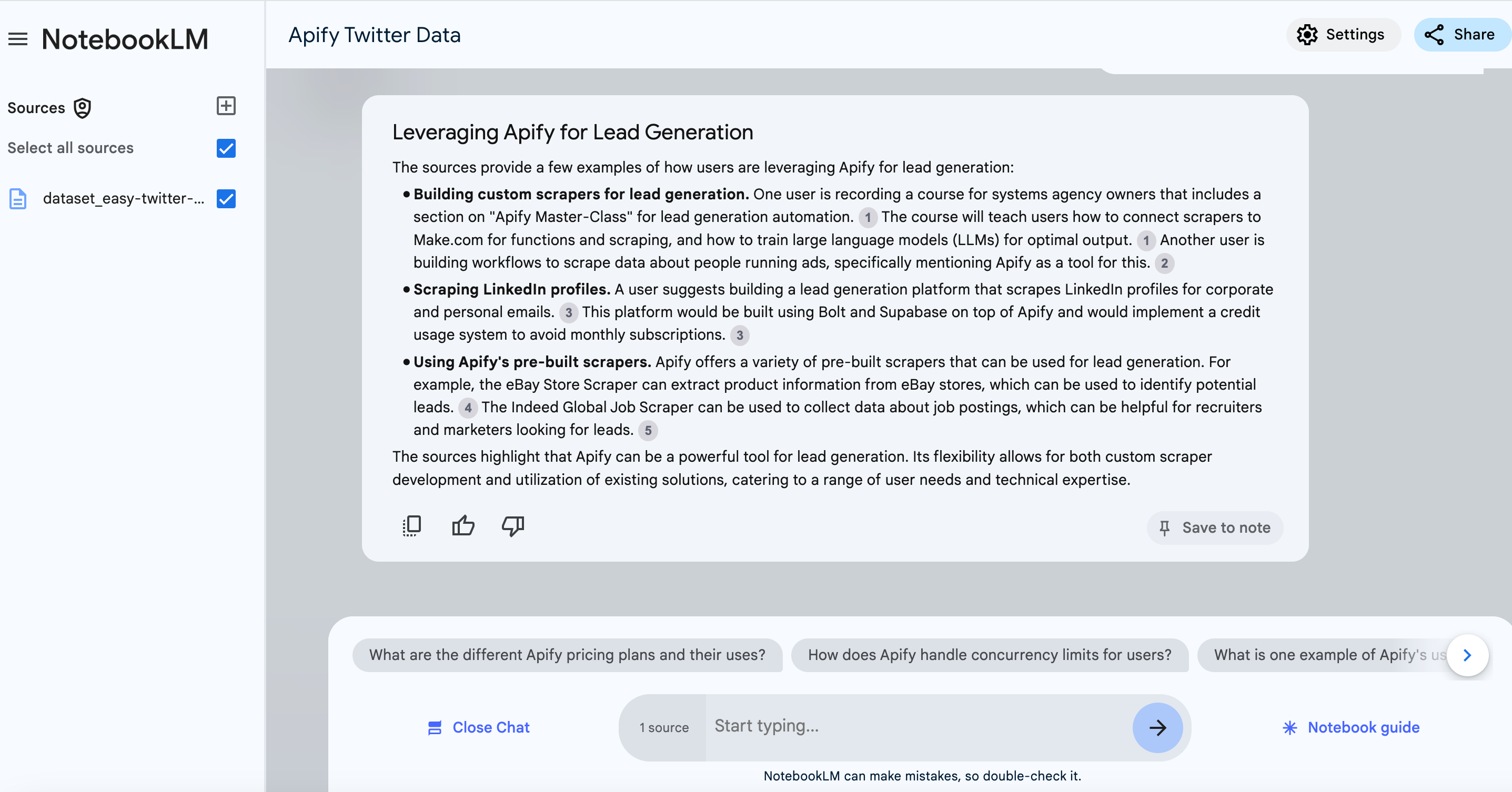
Task: Open the Notebook guide
Action: point(1350,727)
